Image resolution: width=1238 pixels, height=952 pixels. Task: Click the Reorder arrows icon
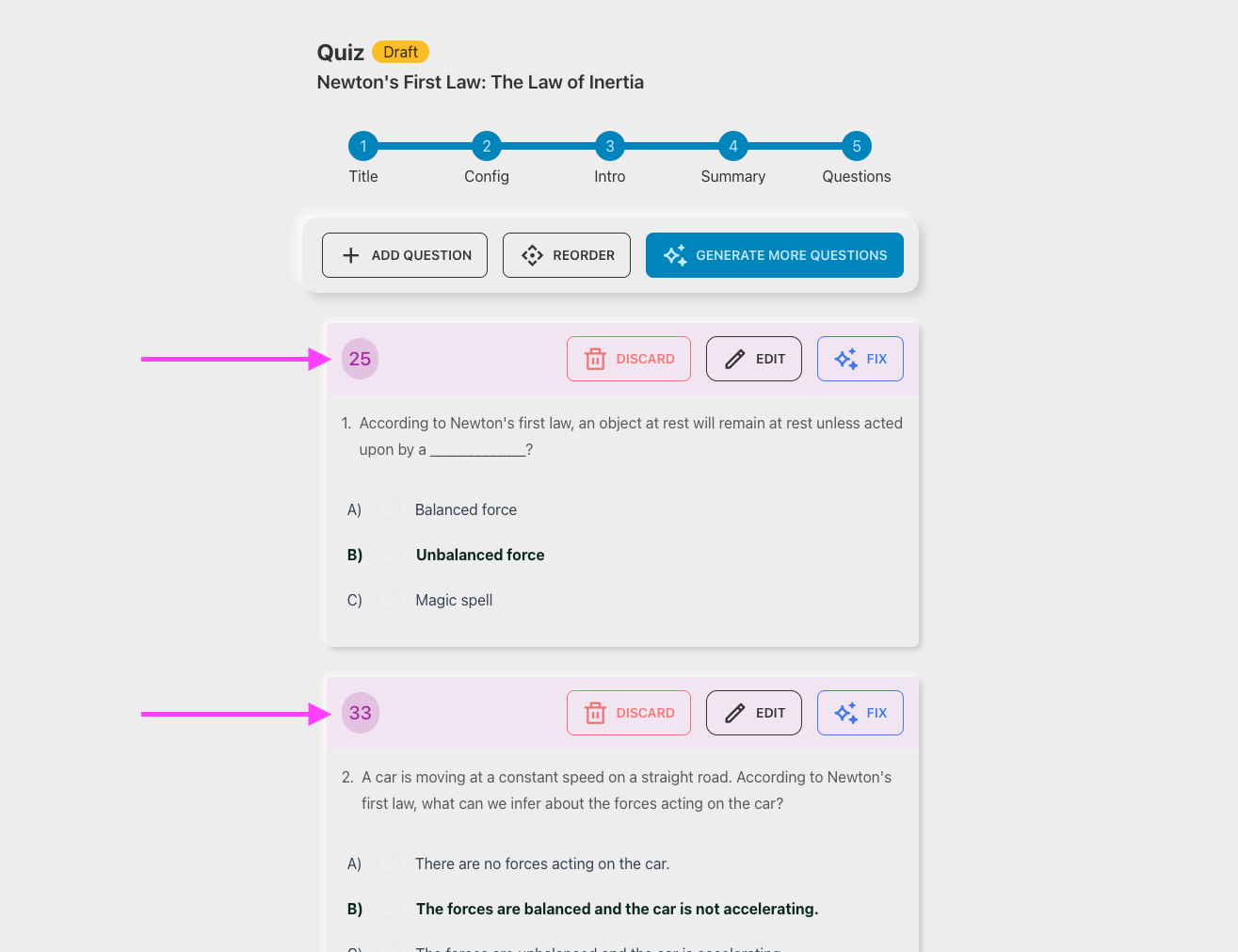click(x=532, y=255)
